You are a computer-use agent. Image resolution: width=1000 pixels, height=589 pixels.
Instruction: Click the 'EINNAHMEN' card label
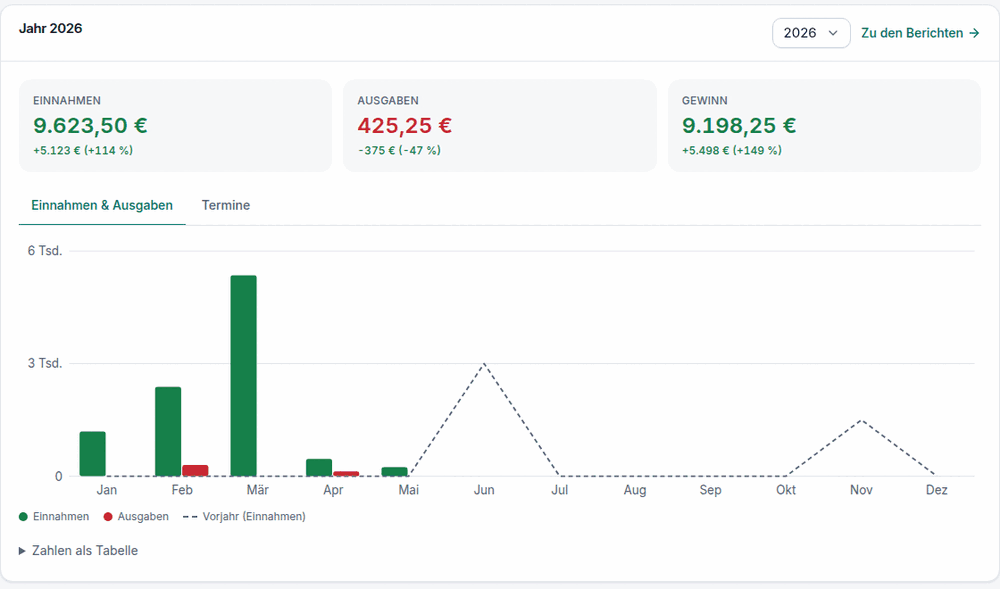click(x=67, y=101)
